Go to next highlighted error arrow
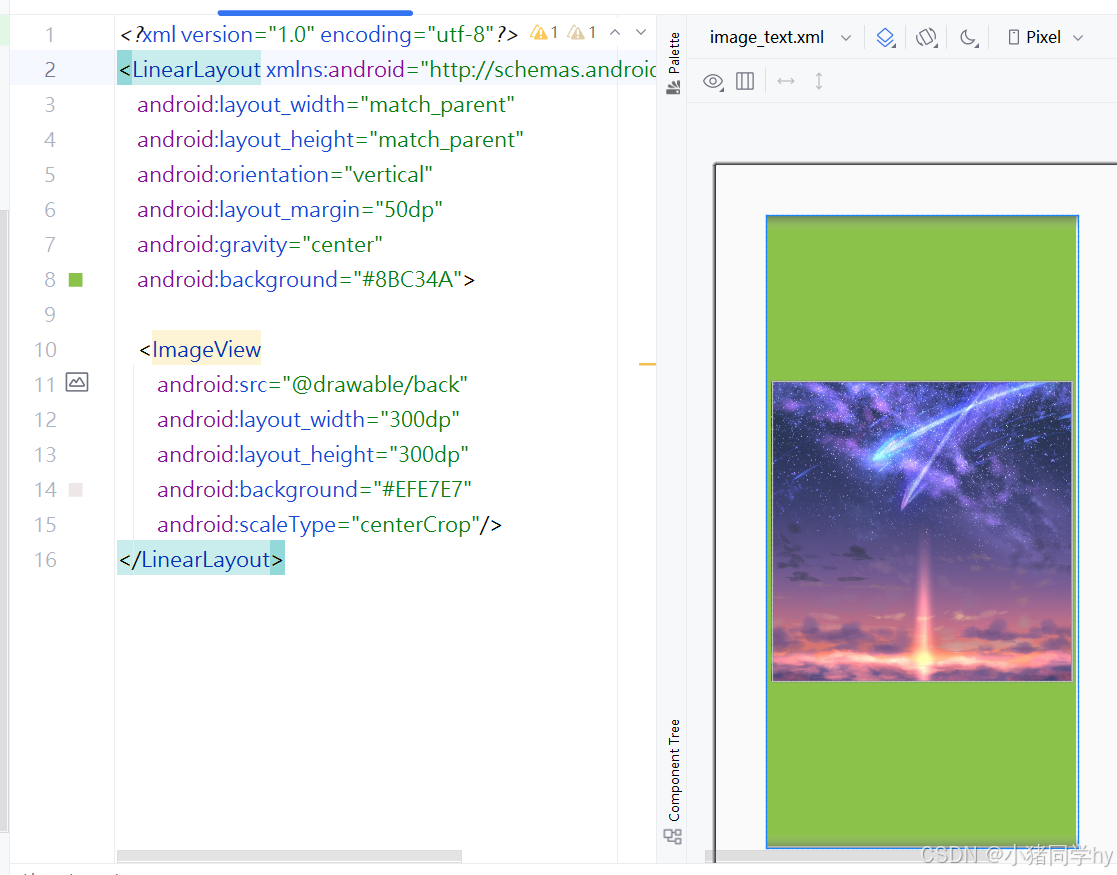Image resolution: width=1117 pixels, height=875 pixels. [x=640, y=33]
